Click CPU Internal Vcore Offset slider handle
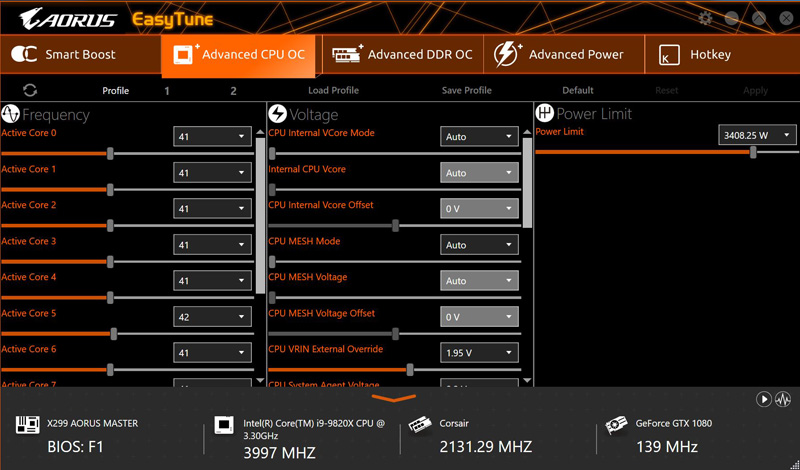 click(395, 226)
